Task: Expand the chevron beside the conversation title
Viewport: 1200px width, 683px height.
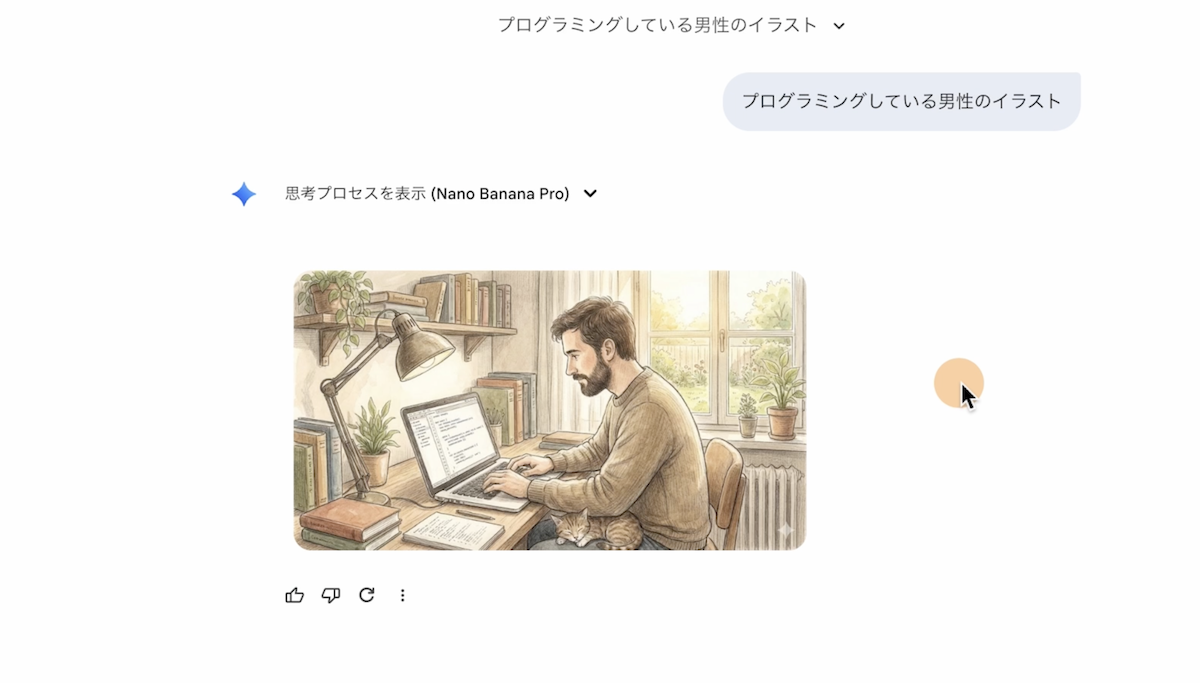Action: click(839, 26)
